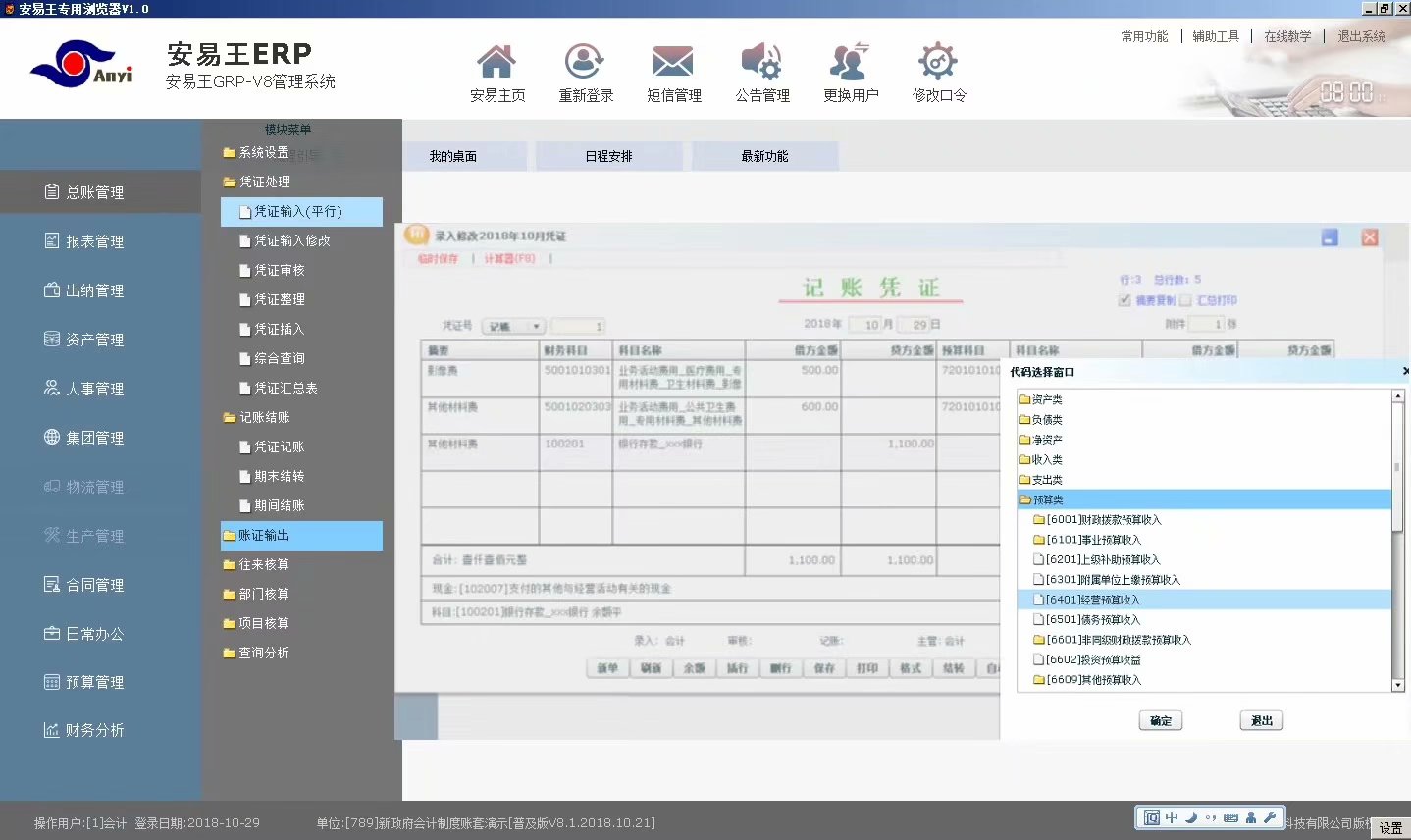The width and height of the screenshot is (1411, 840).
Task: Click 退出系统 to exit
Action: (x=1361, y=36)
